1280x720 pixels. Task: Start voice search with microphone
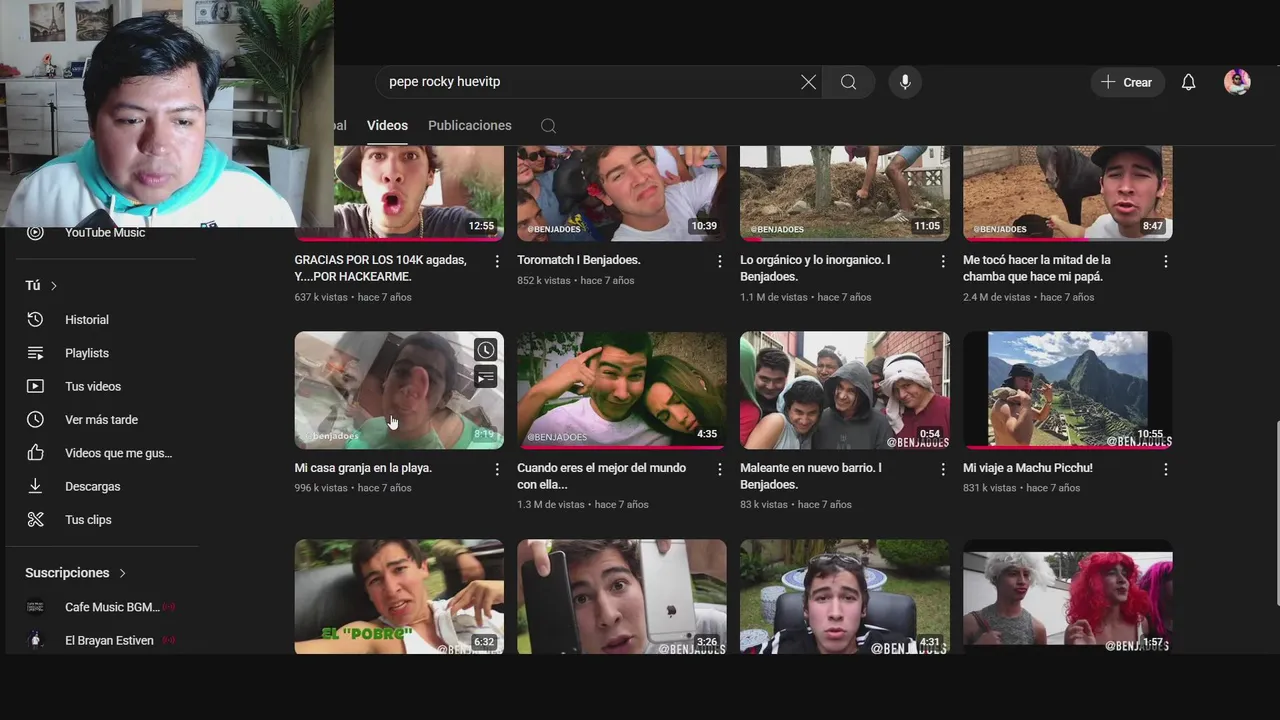point(905,82)
